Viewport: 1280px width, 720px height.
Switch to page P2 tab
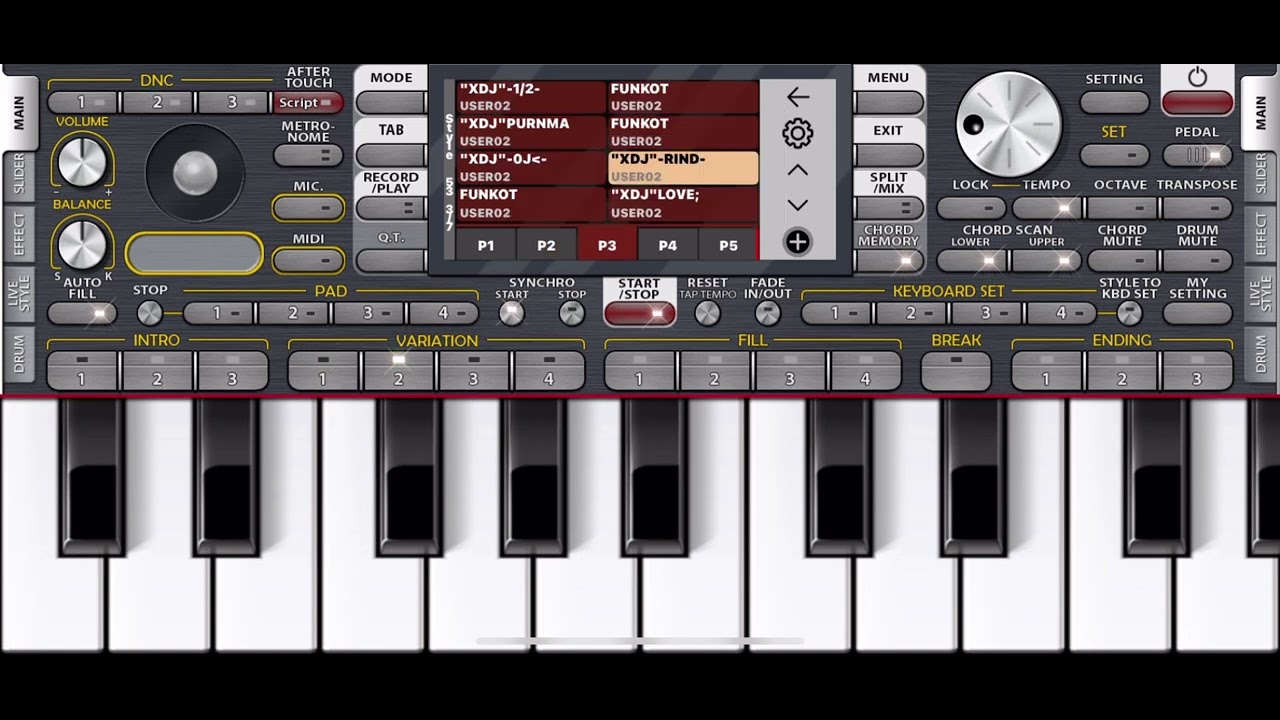[546, 245]
